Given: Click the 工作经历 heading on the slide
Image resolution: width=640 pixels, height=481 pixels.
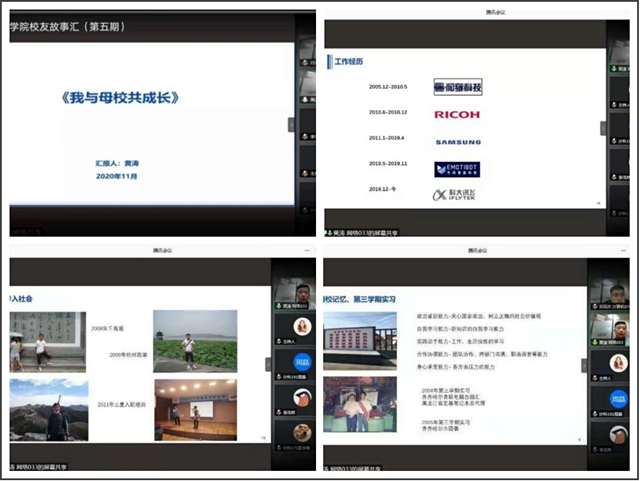Looking at the screenshot, I should tap(349, 62).
